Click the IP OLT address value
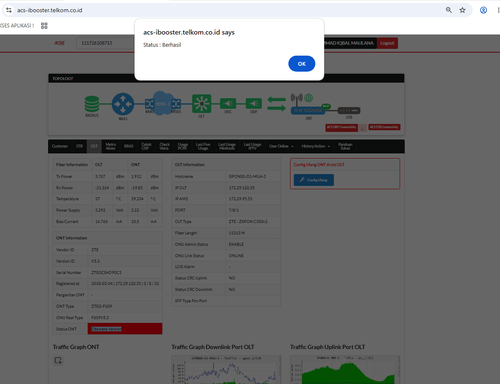Screen dimensions: 500x384 click(x=242, y=188)
